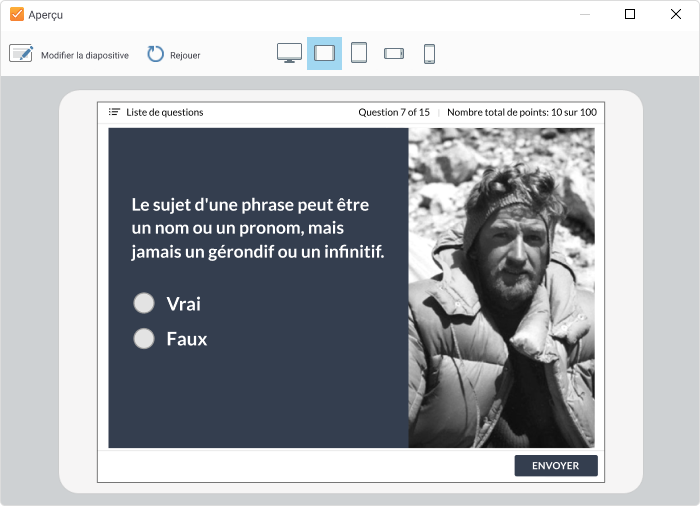Switch to portrait phone preview

click(429, 54)
